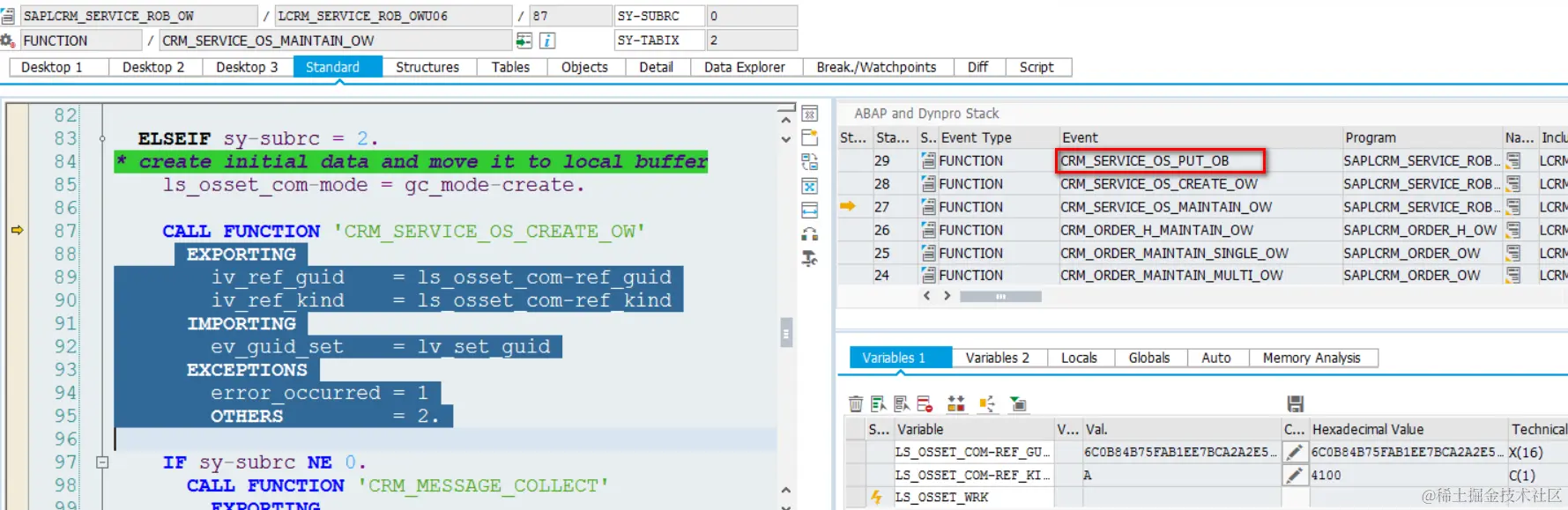The height and width of the screenshot is (510, 1568).
Task: Open the Memory Analysis tab
Action: pyautogui.click(x=1312, y=358)
